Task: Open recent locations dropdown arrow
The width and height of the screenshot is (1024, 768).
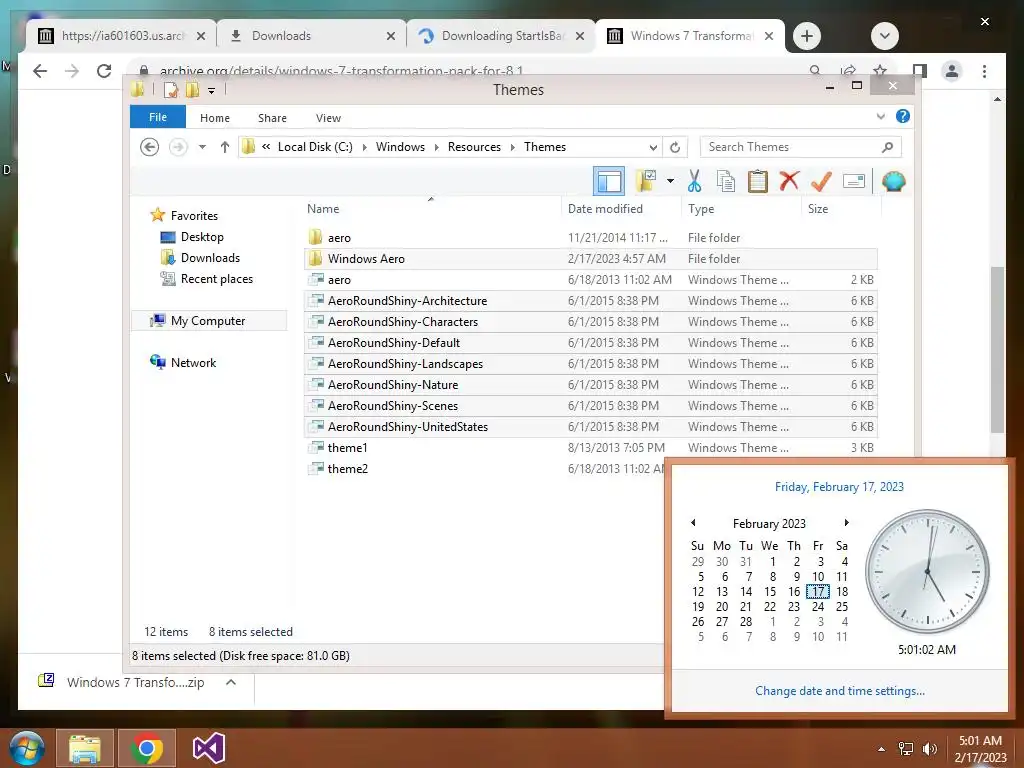Action: click(202, 147)
